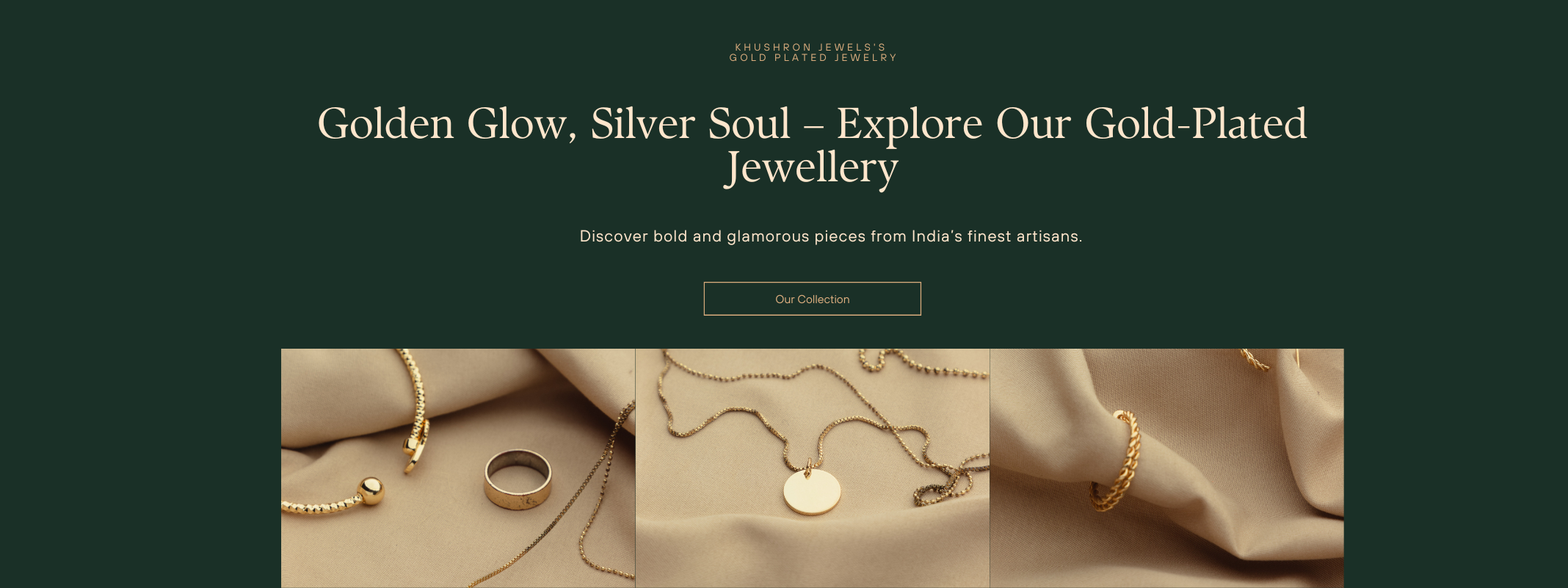Click the bangle and band ring photo
1568x588 pixels.
(458, 468)
